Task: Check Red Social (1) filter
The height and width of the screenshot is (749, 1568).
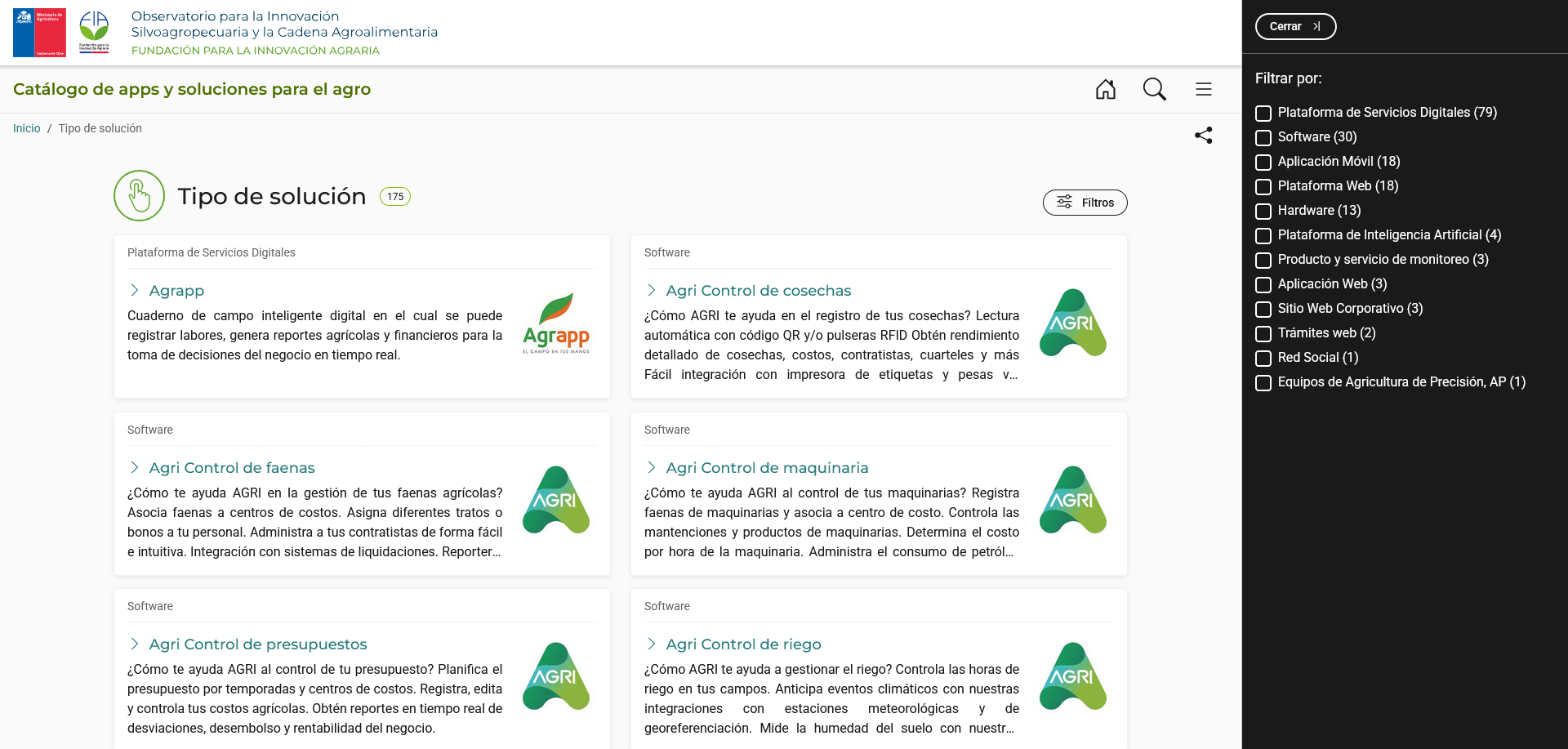Action: coord(1263,359)
